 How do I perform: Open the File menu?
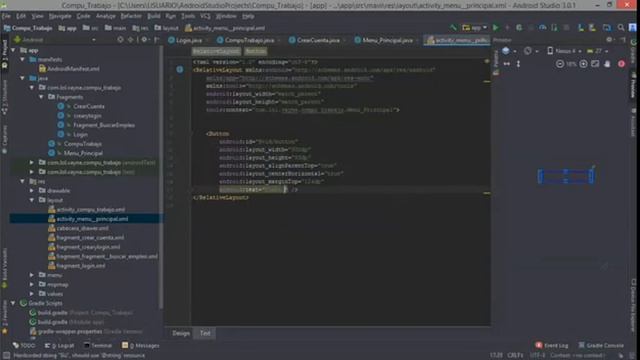[6, 16]
